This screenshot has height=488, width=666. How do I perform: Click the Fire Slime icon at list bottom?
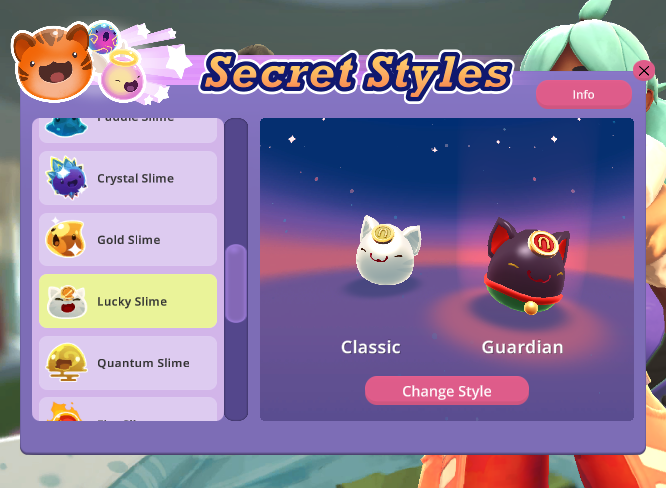point(64,411)
